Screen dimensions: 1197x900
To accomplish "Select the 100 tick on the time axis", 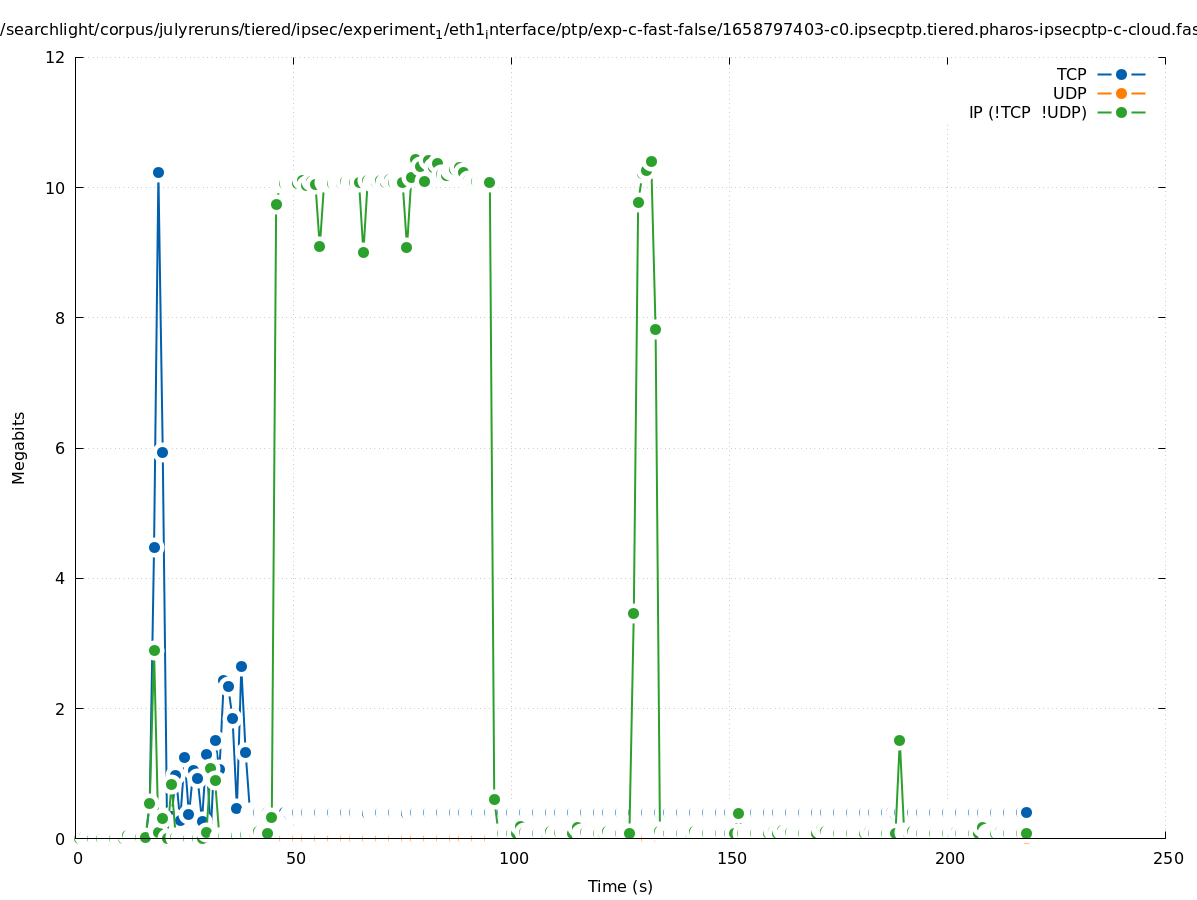I will (x=513, y=859).
